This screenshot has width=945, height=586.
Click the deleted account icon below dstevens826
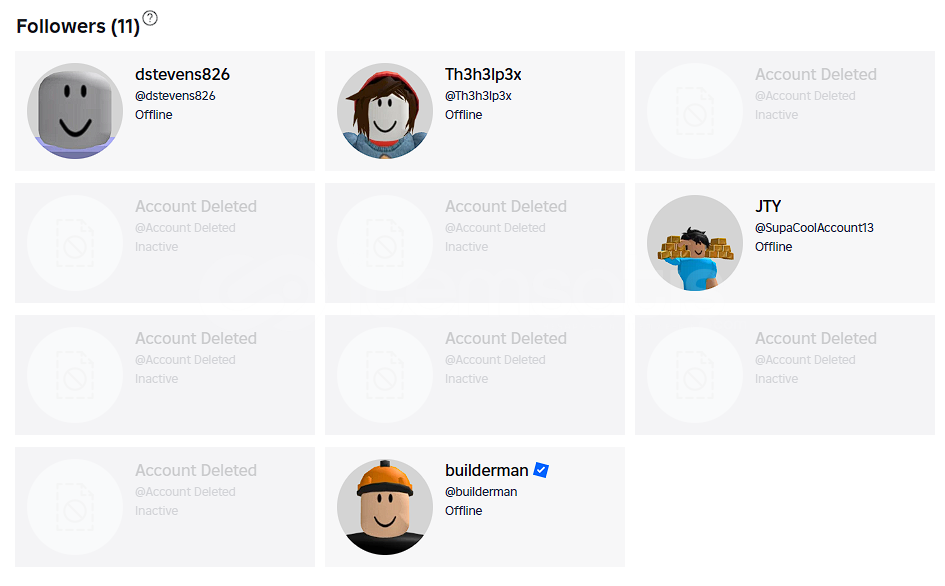tap(75, 243)
